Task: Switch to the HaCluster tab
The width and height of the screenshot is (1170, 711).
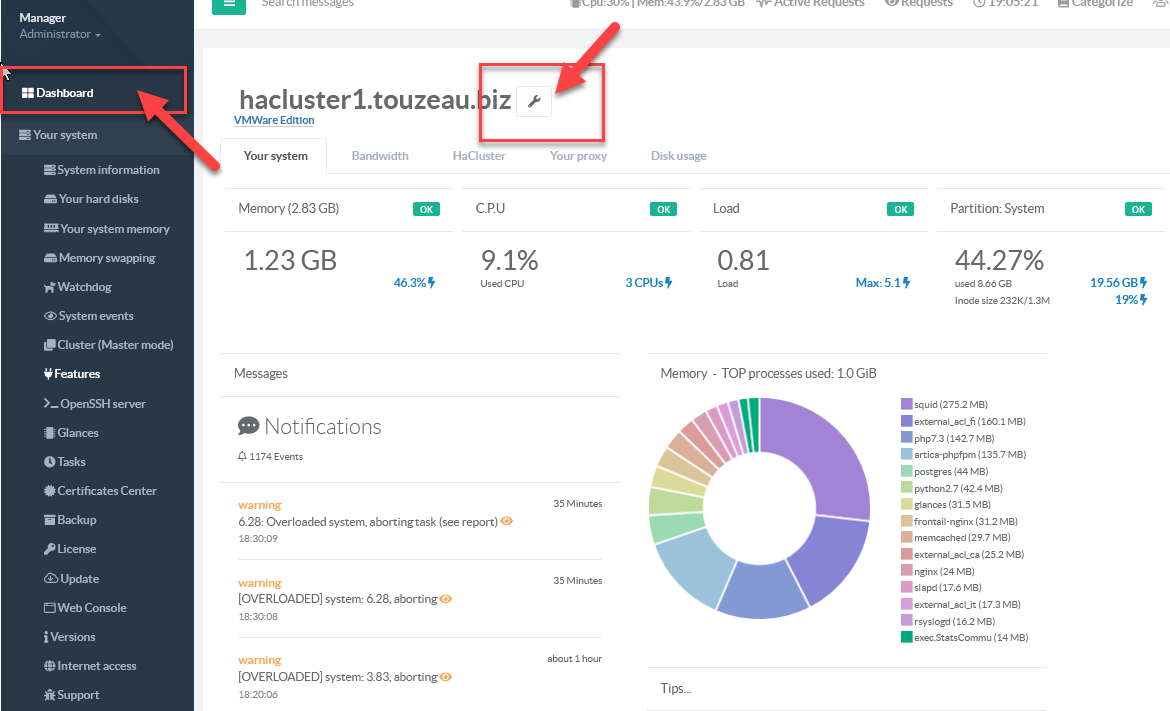Action: coord(479,156)
